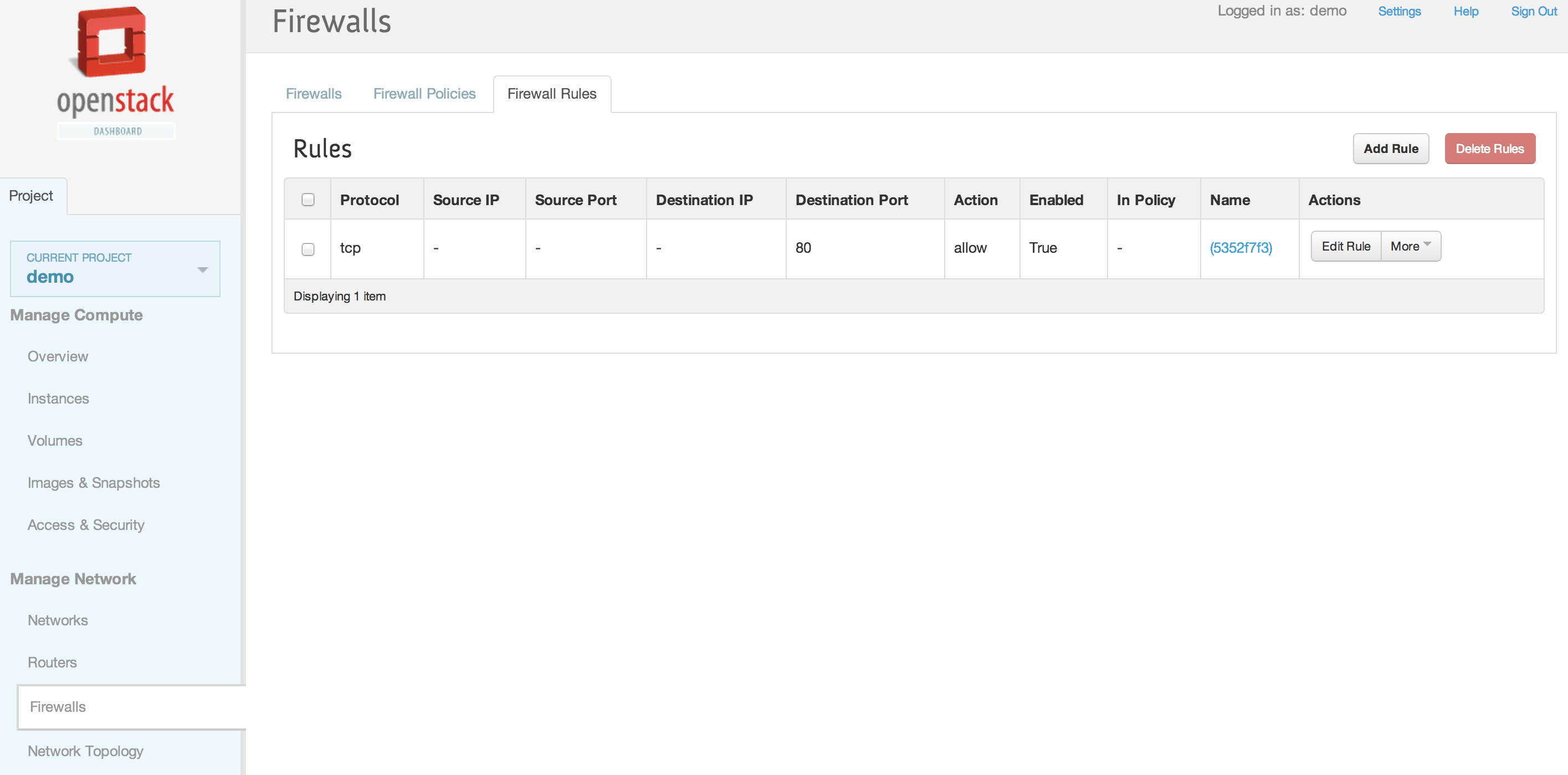This screenshot has width=1568, height=775.
Task: Tick the select-all rules checkbox in header
Action: [308, 200]
